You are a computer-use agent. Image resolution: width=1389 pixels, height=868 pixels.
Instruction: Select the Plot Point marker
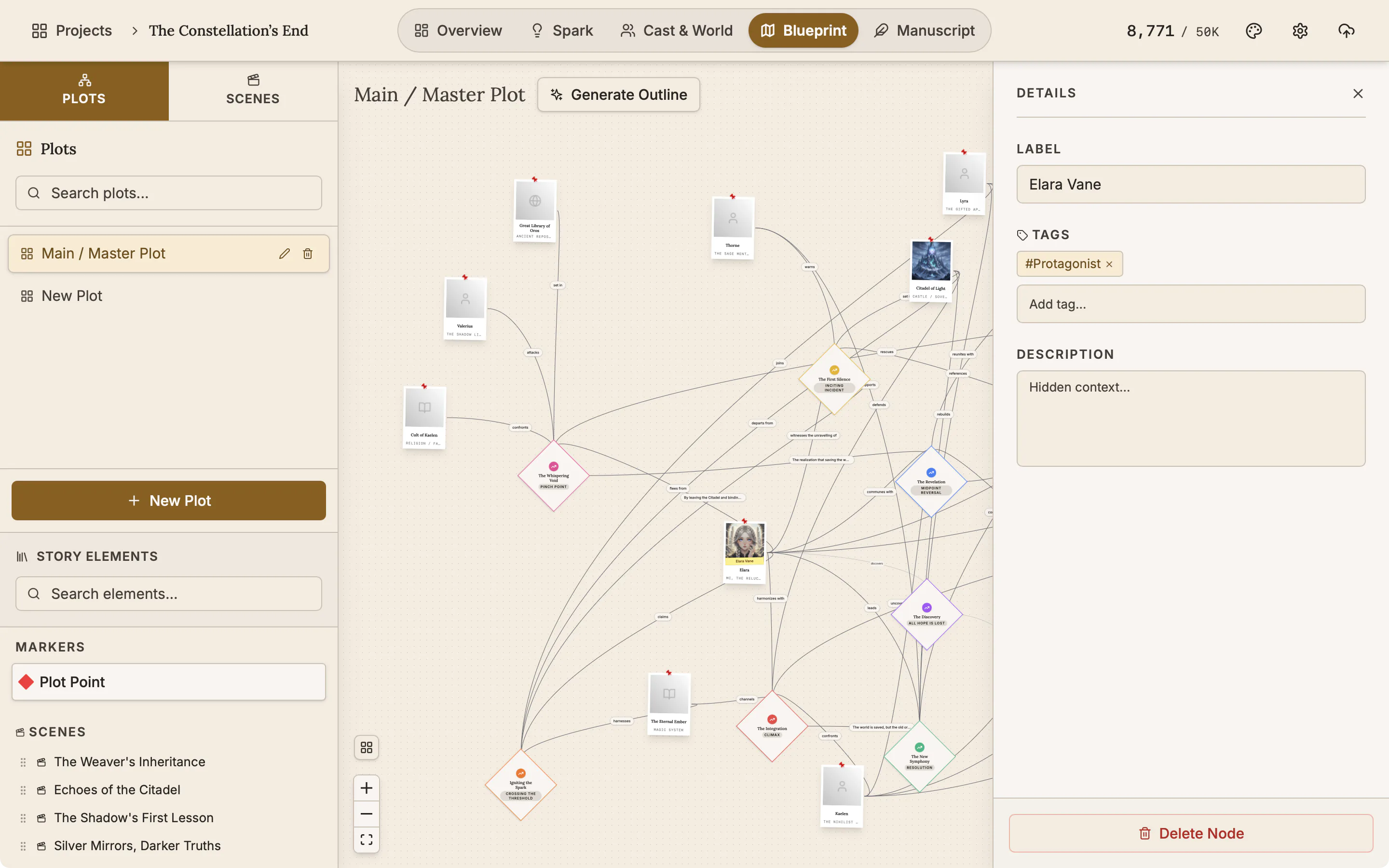pos(169,682)
